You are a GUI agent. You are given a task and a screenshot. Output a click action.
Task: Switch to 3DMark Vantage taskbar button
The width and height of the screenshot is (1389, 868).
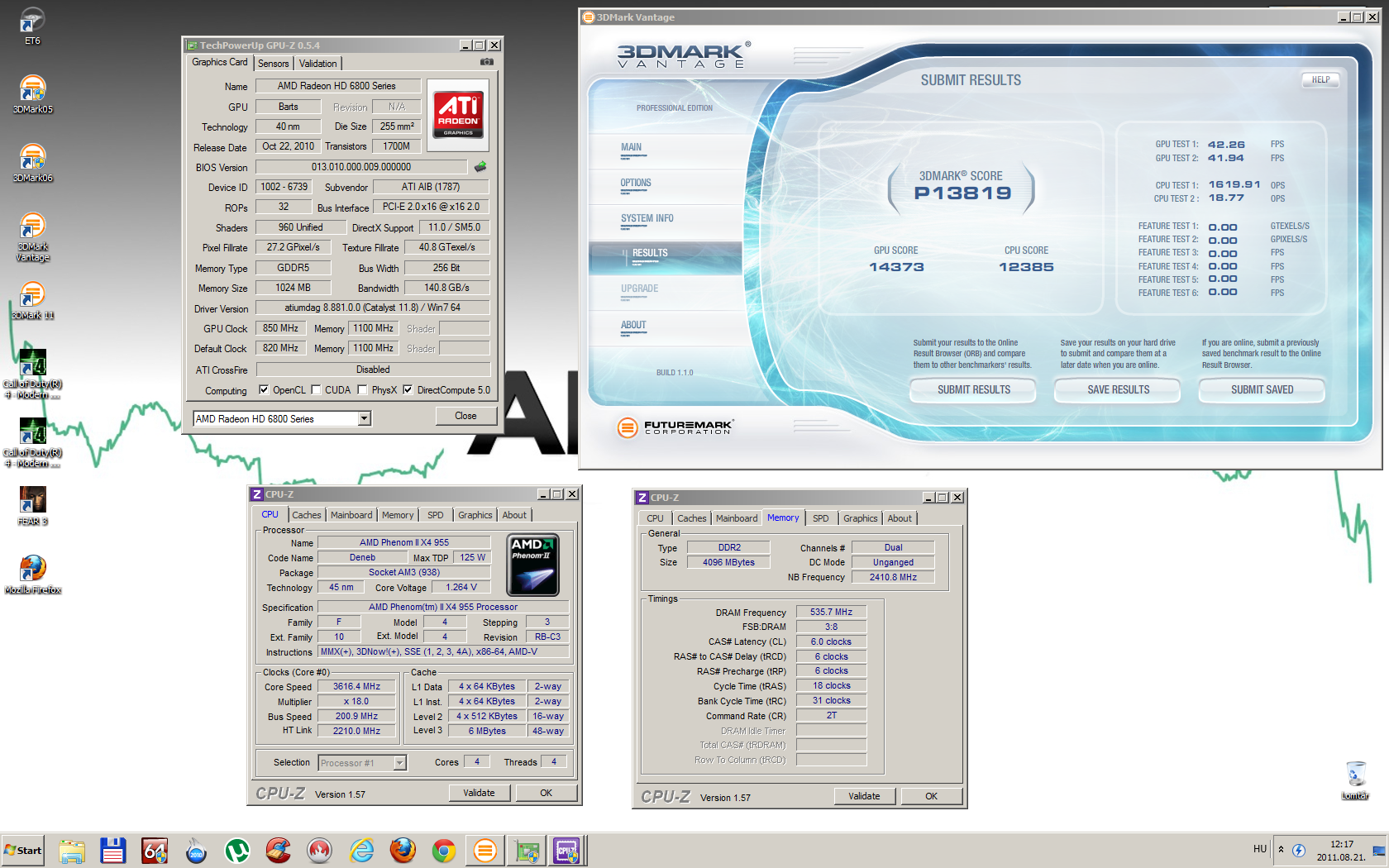pyautogui.click(x=485, y=851)
